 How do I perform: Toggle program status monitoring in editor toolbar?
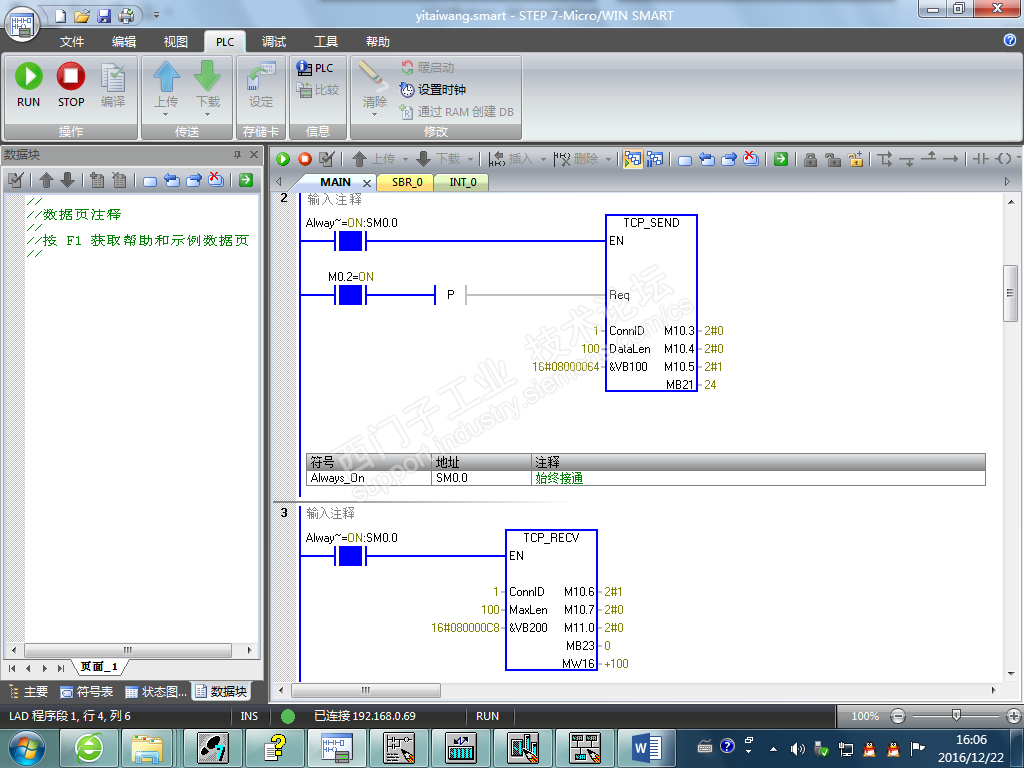pyautogui.click(x=632, y=159)
